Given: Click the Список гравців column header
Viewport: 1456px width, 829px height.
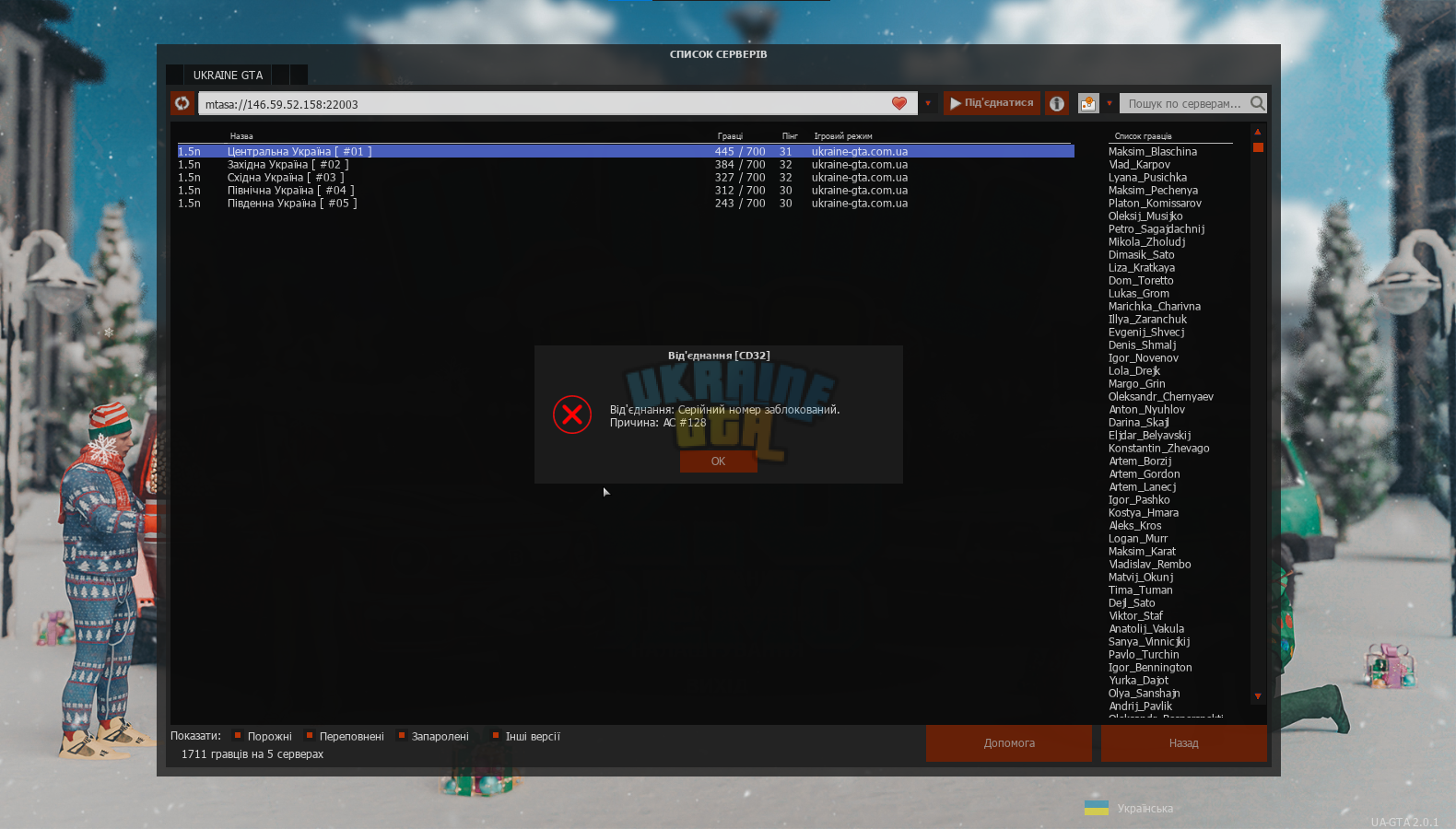Looking at the screenshot, I should click(1144, 135).
